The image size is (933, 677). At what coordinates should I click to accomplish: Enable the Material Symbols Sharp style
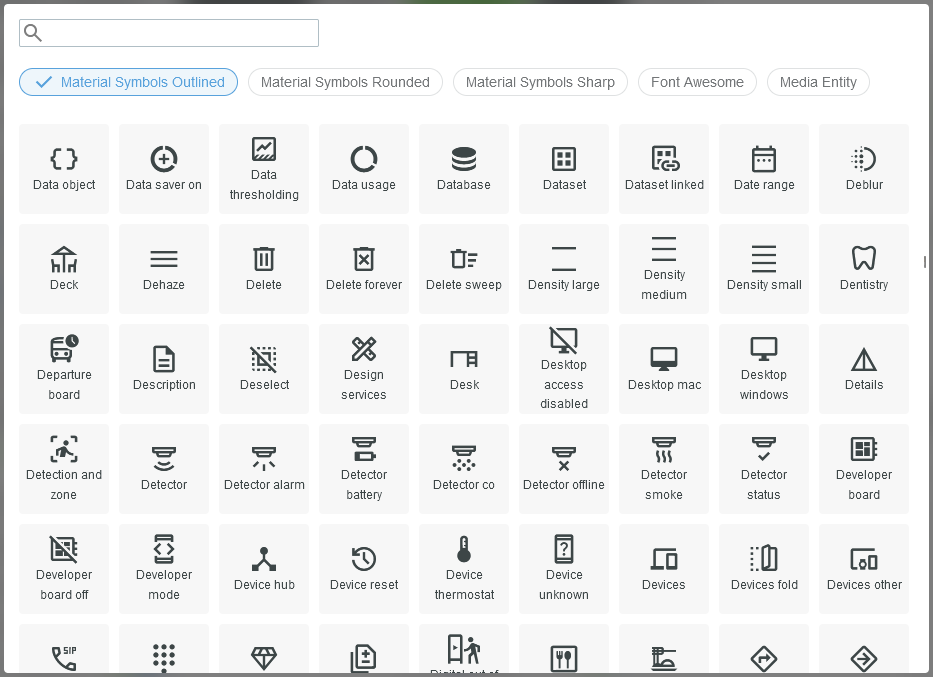click(540, 82)
